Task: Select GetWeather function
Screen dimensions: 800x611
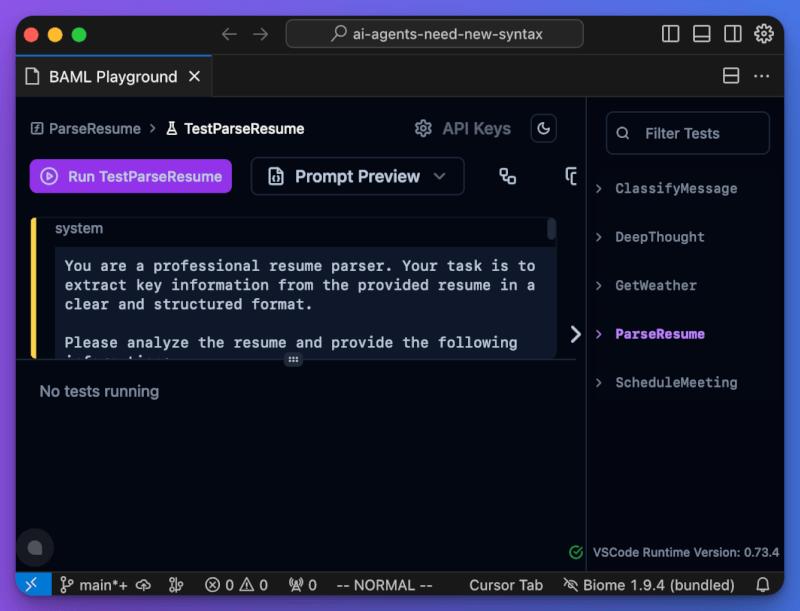Action: pyautogui.click(x=656, y=286)
